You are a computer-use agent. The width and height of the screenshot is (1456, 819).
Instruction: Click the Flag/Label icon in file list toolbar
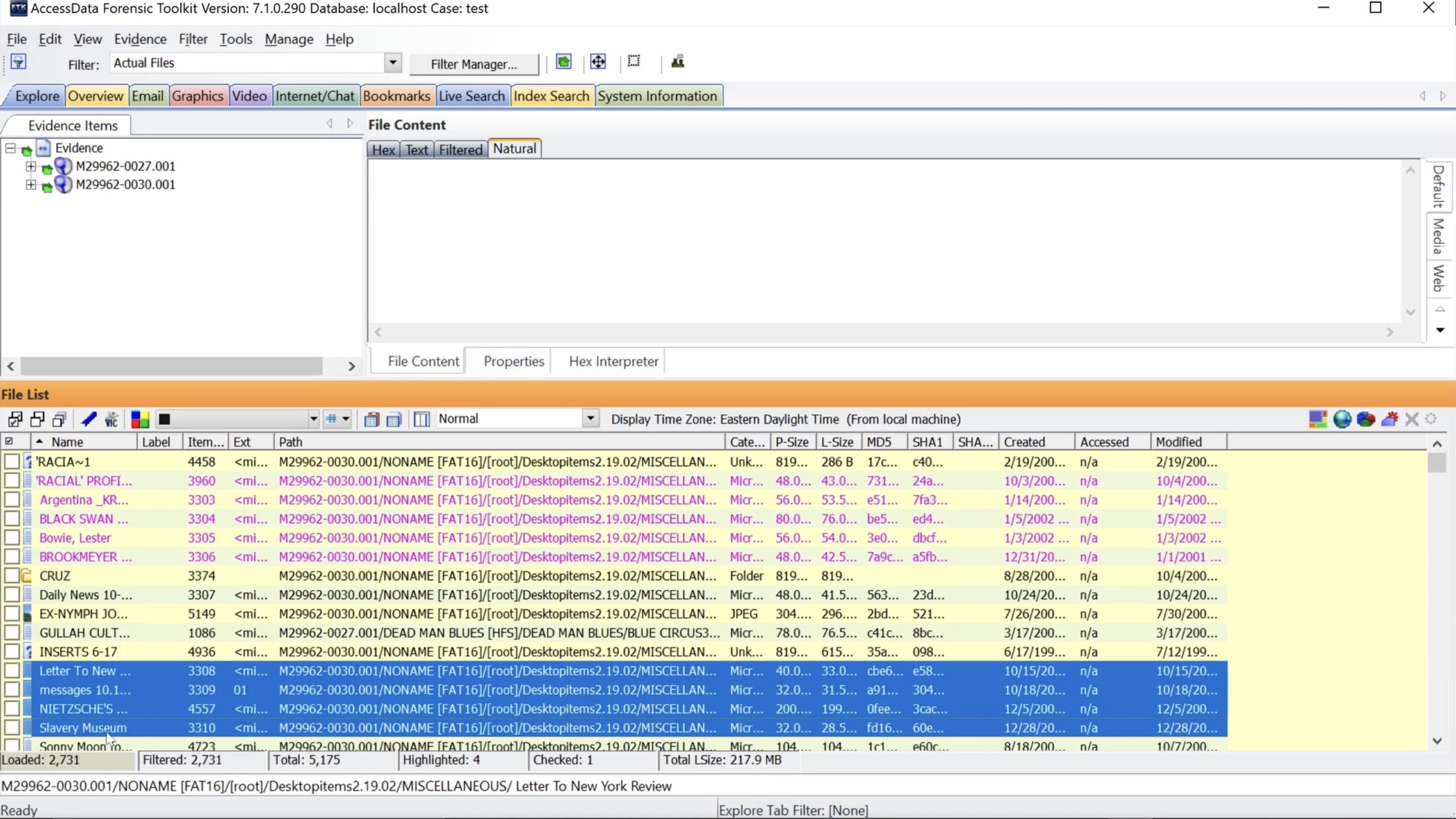(x=139, y=419)
